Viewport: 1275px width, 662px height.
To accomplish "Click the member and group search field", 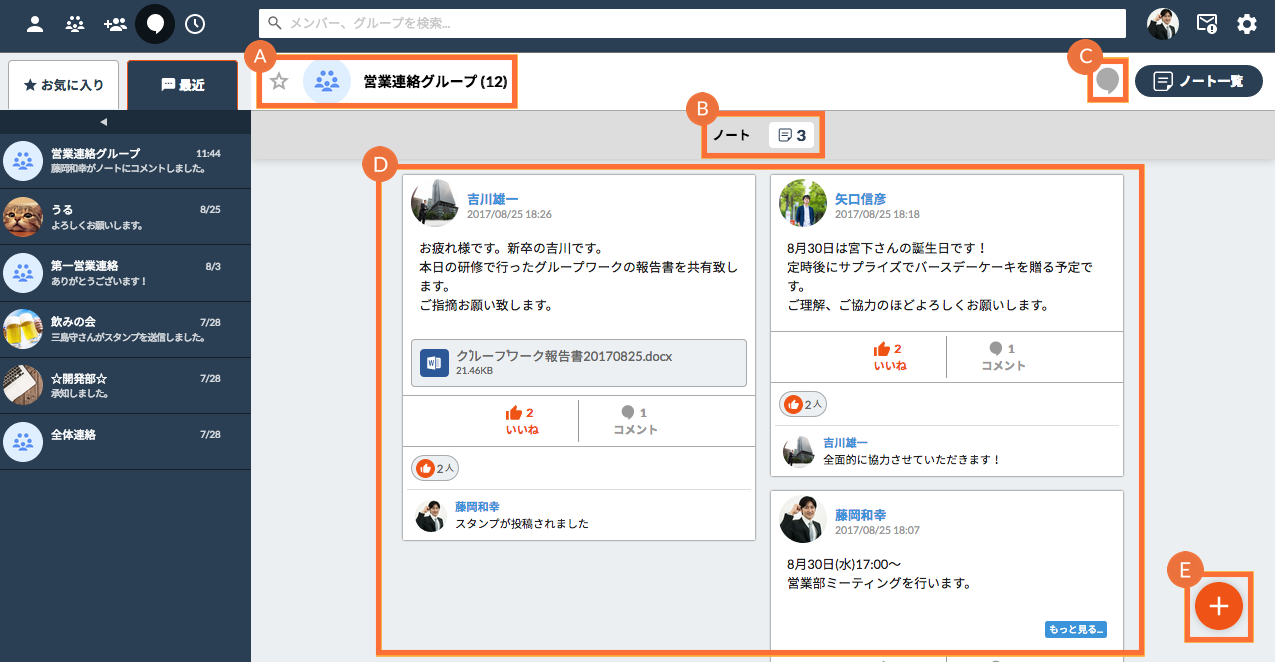I will 690,23.
